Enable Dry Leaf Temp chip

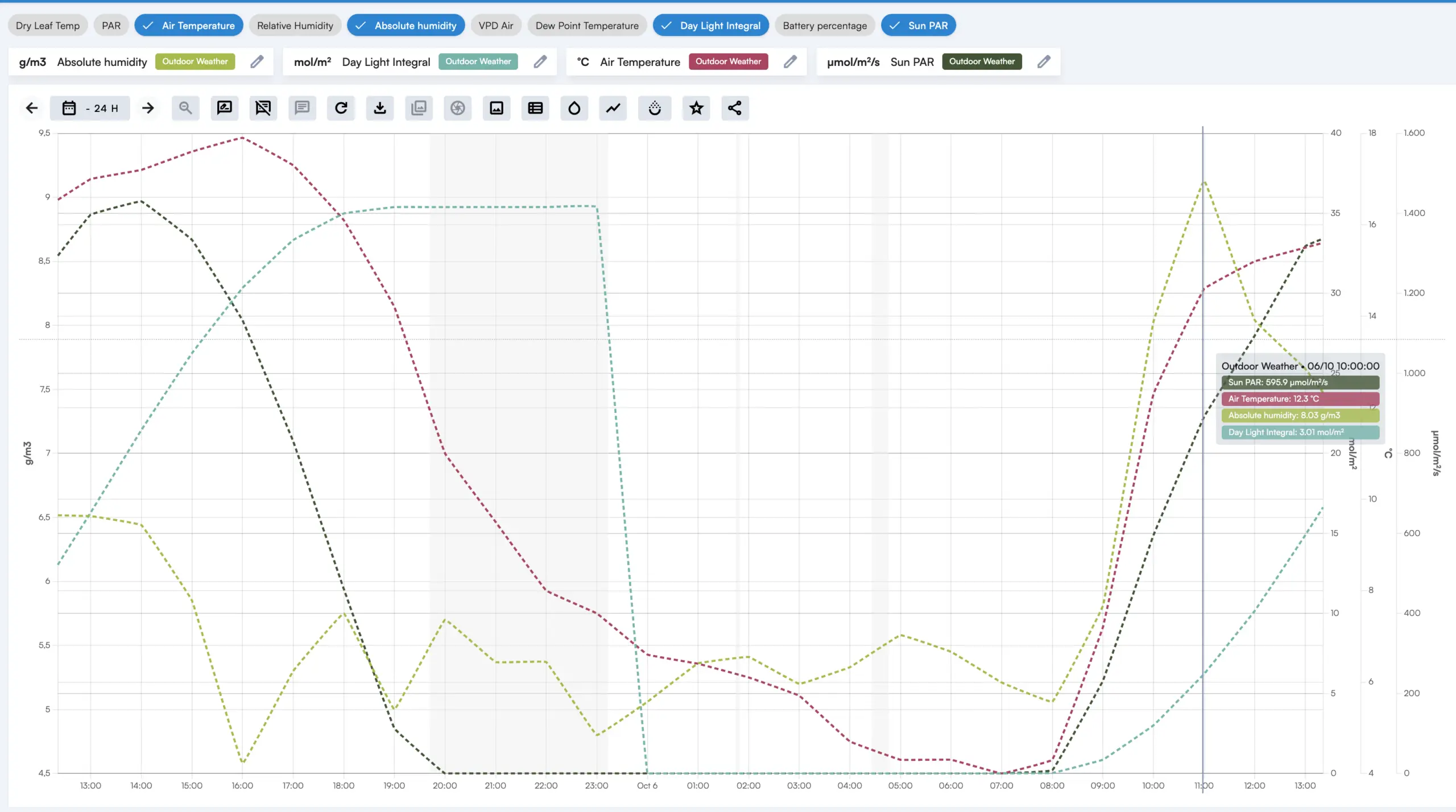(48, 26)
